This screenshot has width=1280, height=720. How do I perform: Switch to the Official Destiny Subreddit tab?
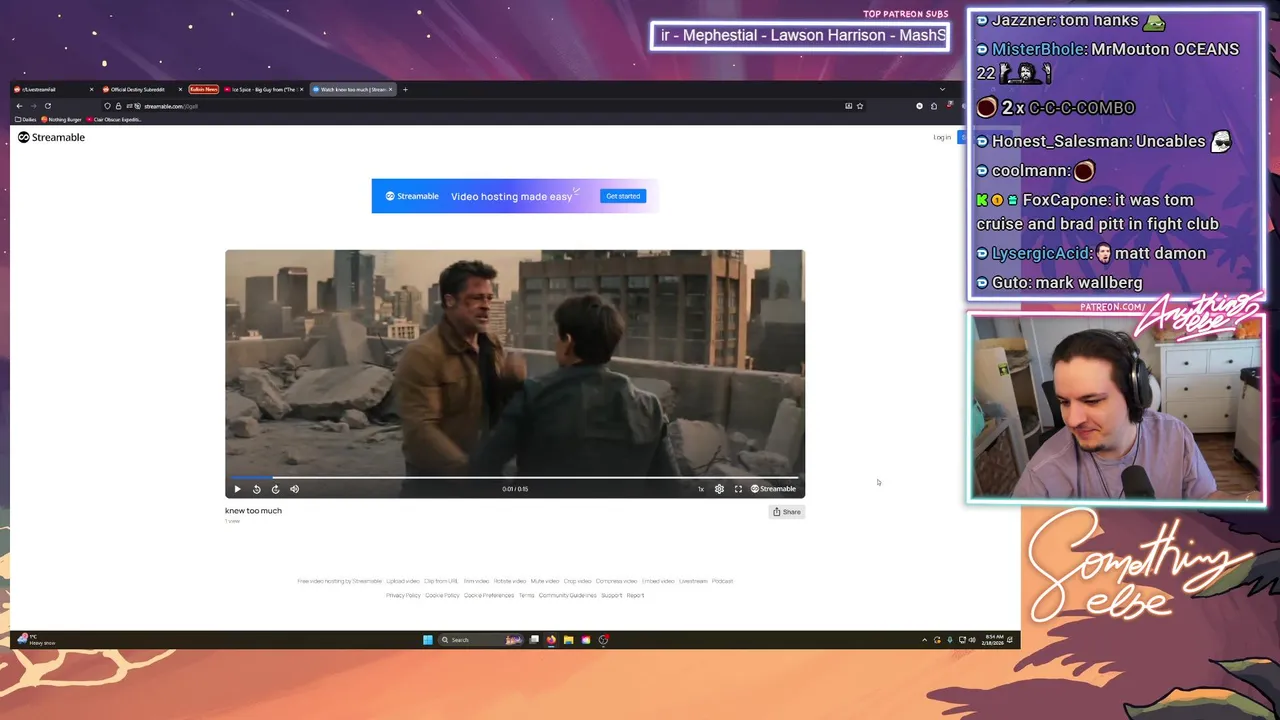(x=140, y=89)
